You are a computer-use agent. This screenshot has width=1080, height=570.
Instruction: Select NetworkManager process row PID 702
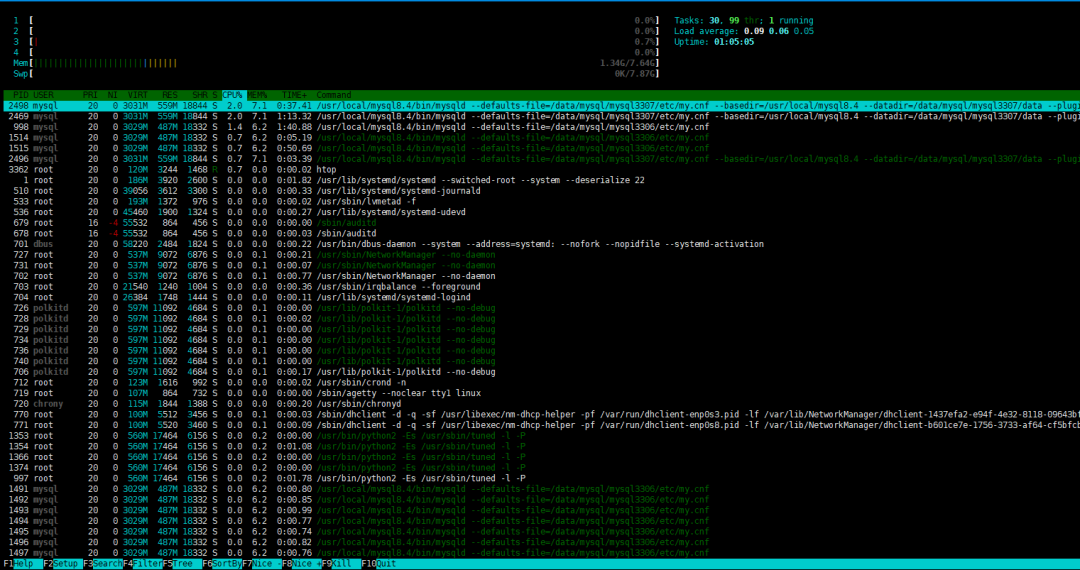click(x=540, y=276)
